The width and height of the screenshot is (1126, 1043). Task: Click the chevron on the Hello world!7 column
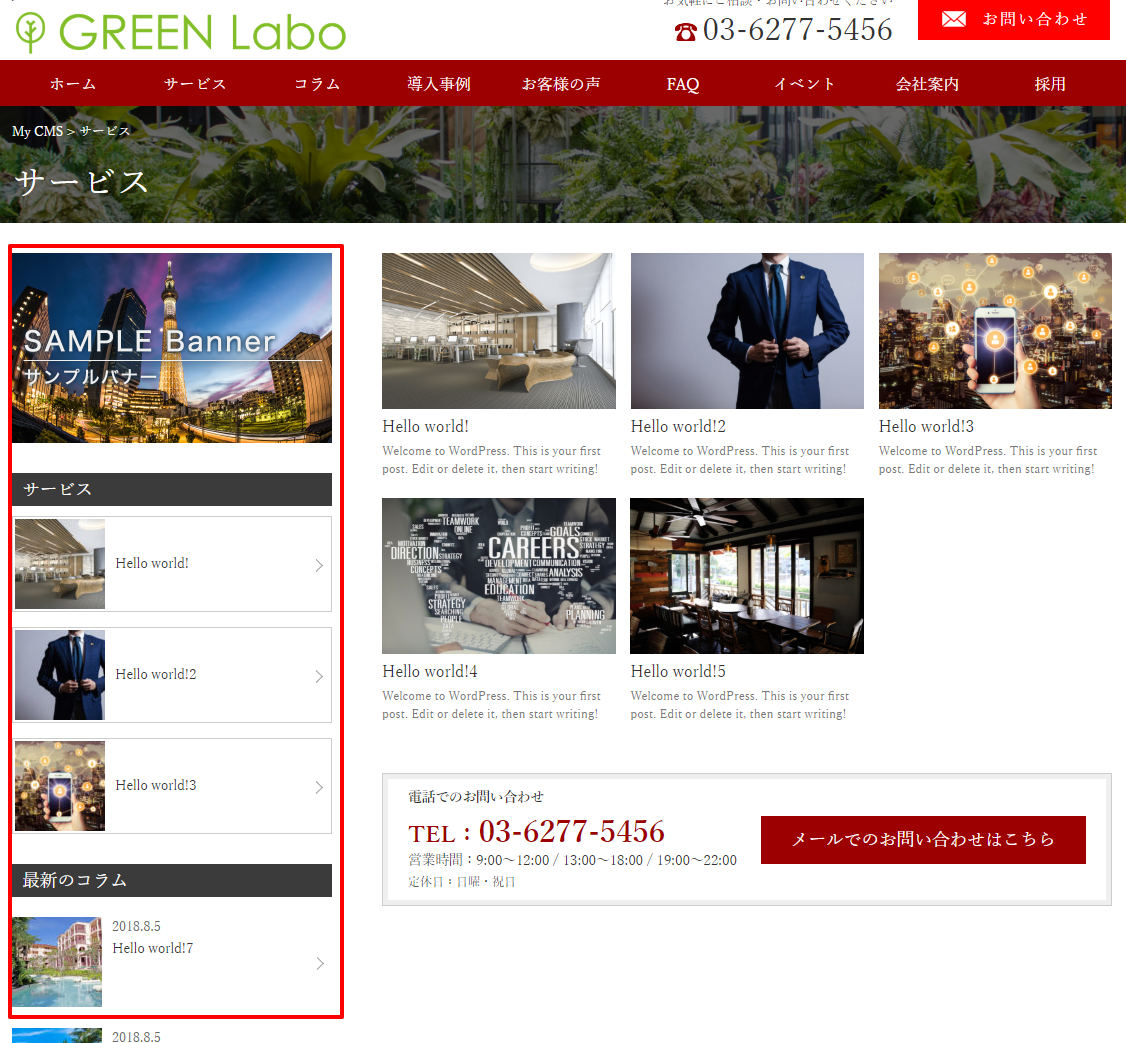(320, 963)
